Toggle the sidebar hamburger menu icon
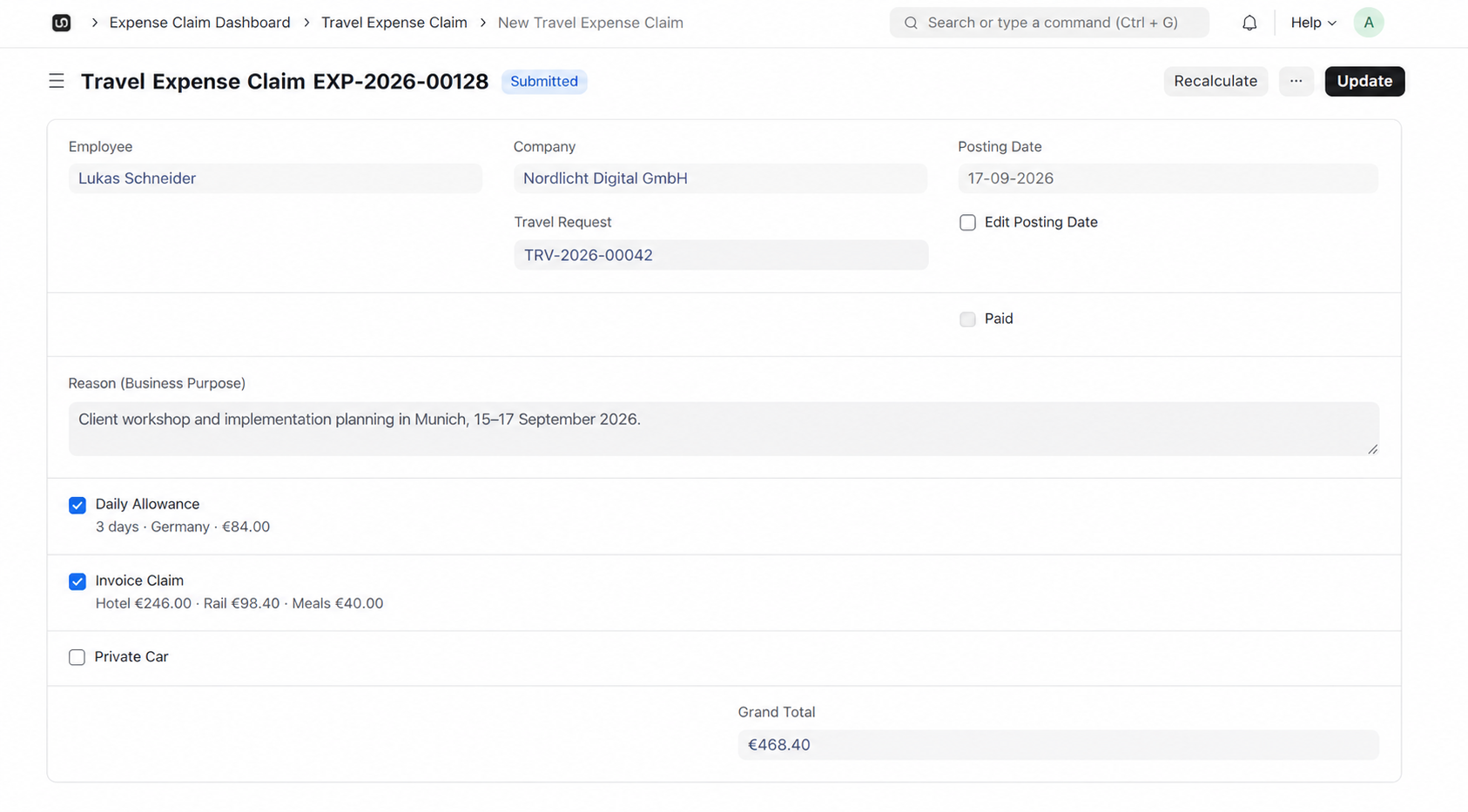The width and height of the screenshot is (1468, 812). click(57, 81)
